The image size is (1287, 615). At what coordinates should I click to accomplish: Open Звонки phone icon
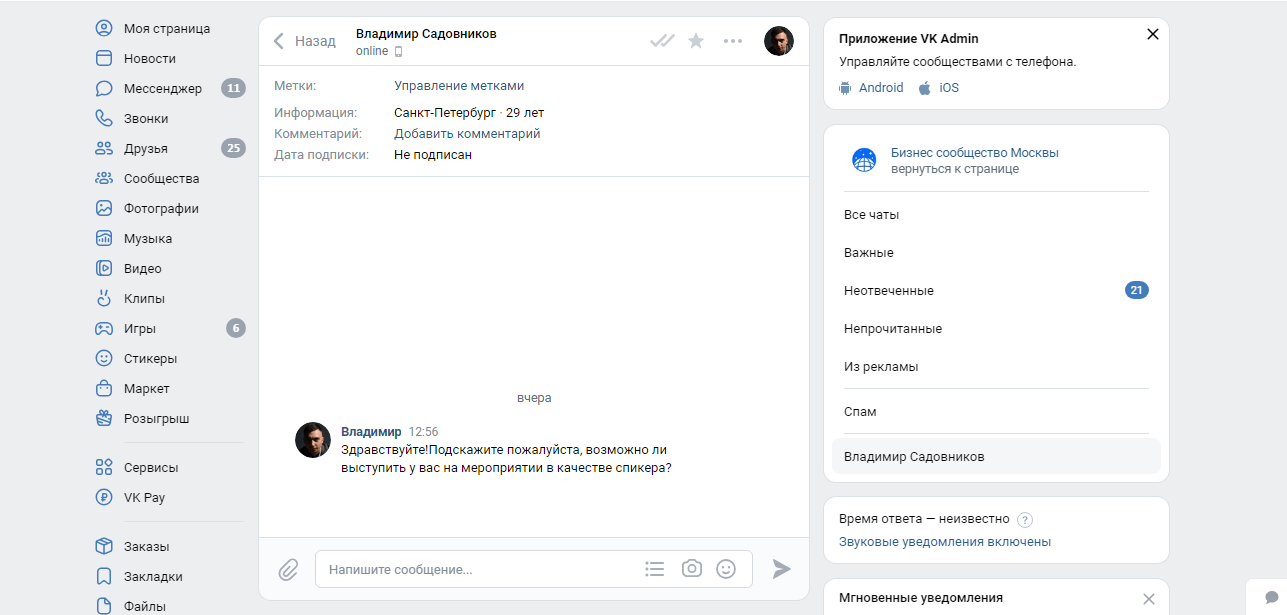coord(104,118)
